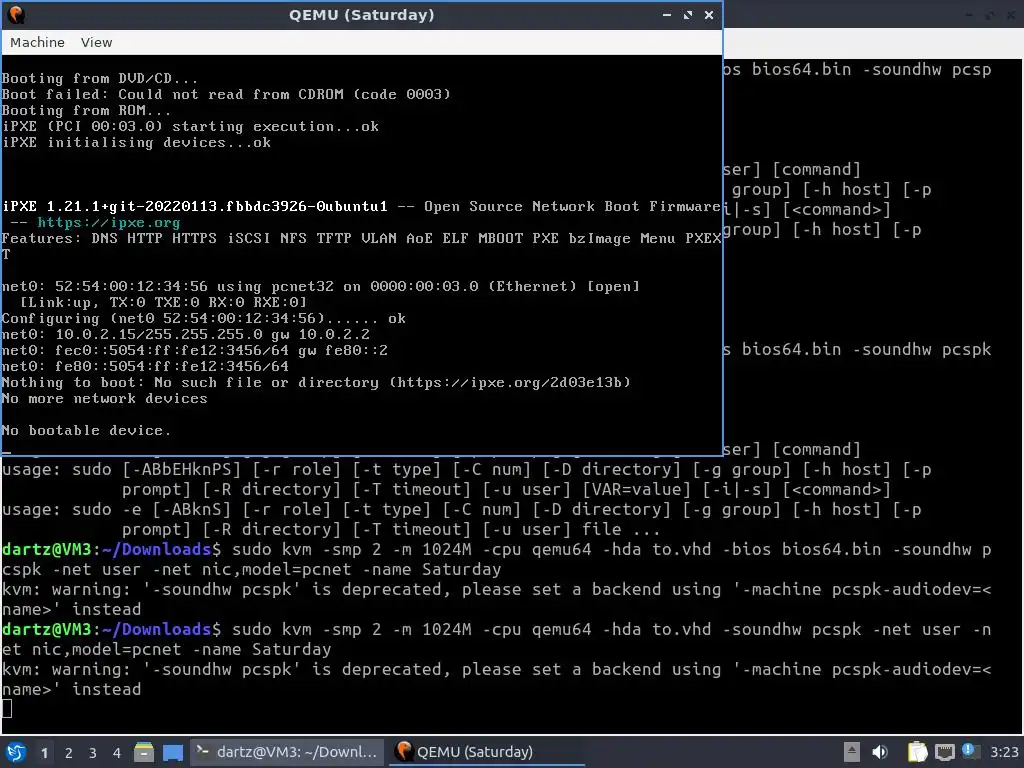Close the QEMU (Saturday) window
Screen dimensions: 1024x768
(709, 14)
